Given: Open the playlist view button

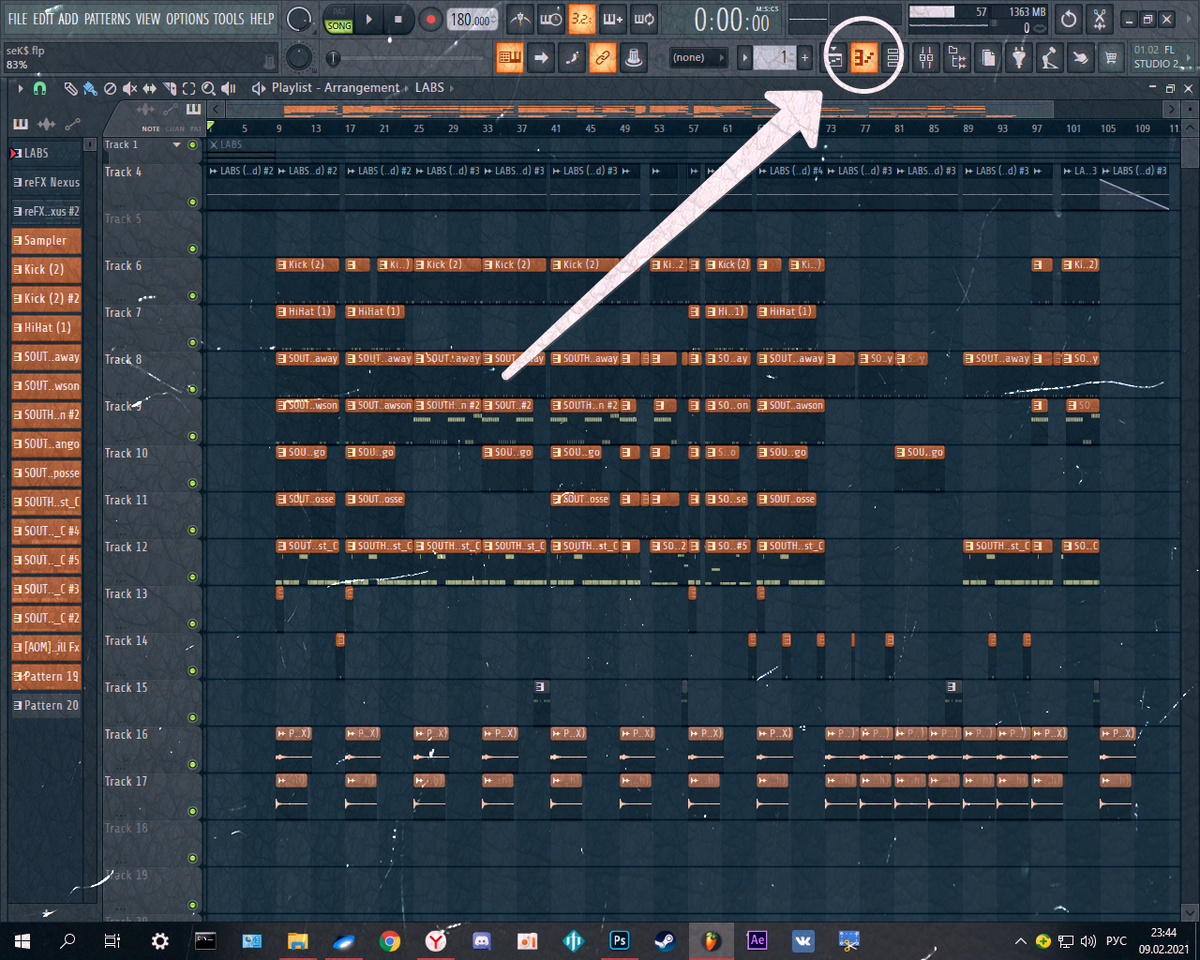Looking at the screenshot, I should [x=833, y=59].
